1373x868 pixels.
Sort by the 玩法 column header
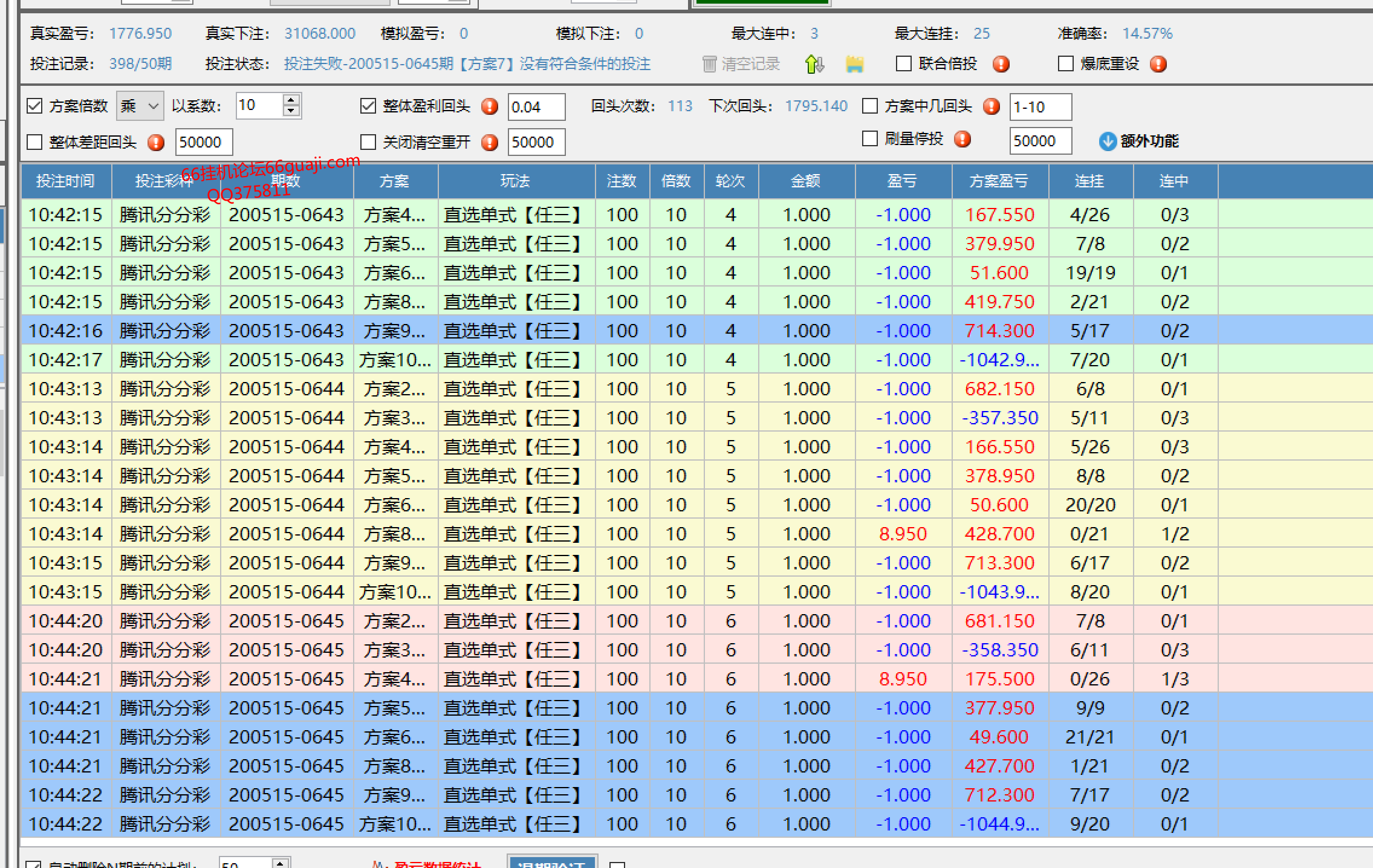(x=516, y=181)
